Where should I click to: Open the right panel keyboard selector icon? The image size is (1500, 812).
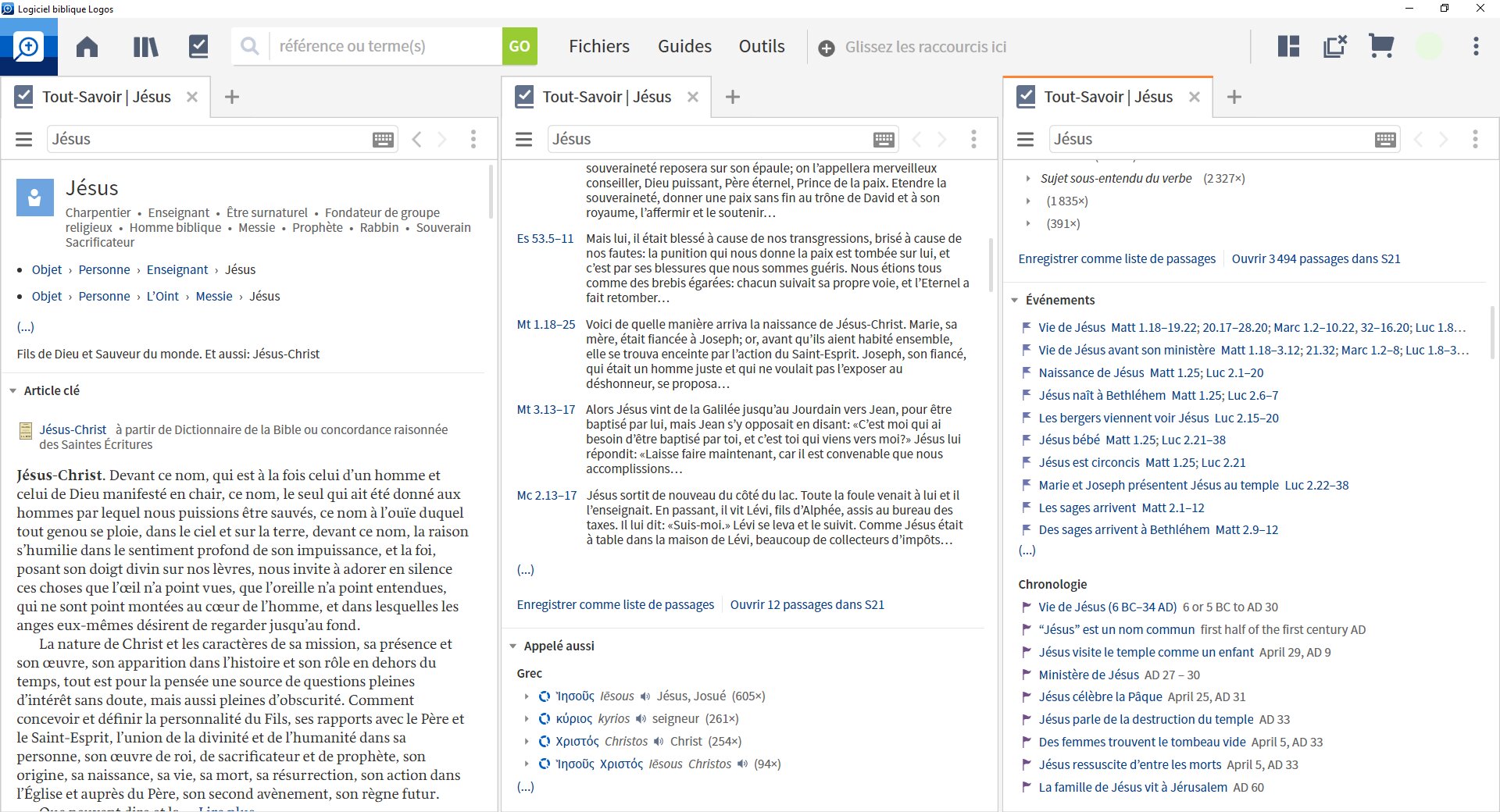[x=1386, y=140]
